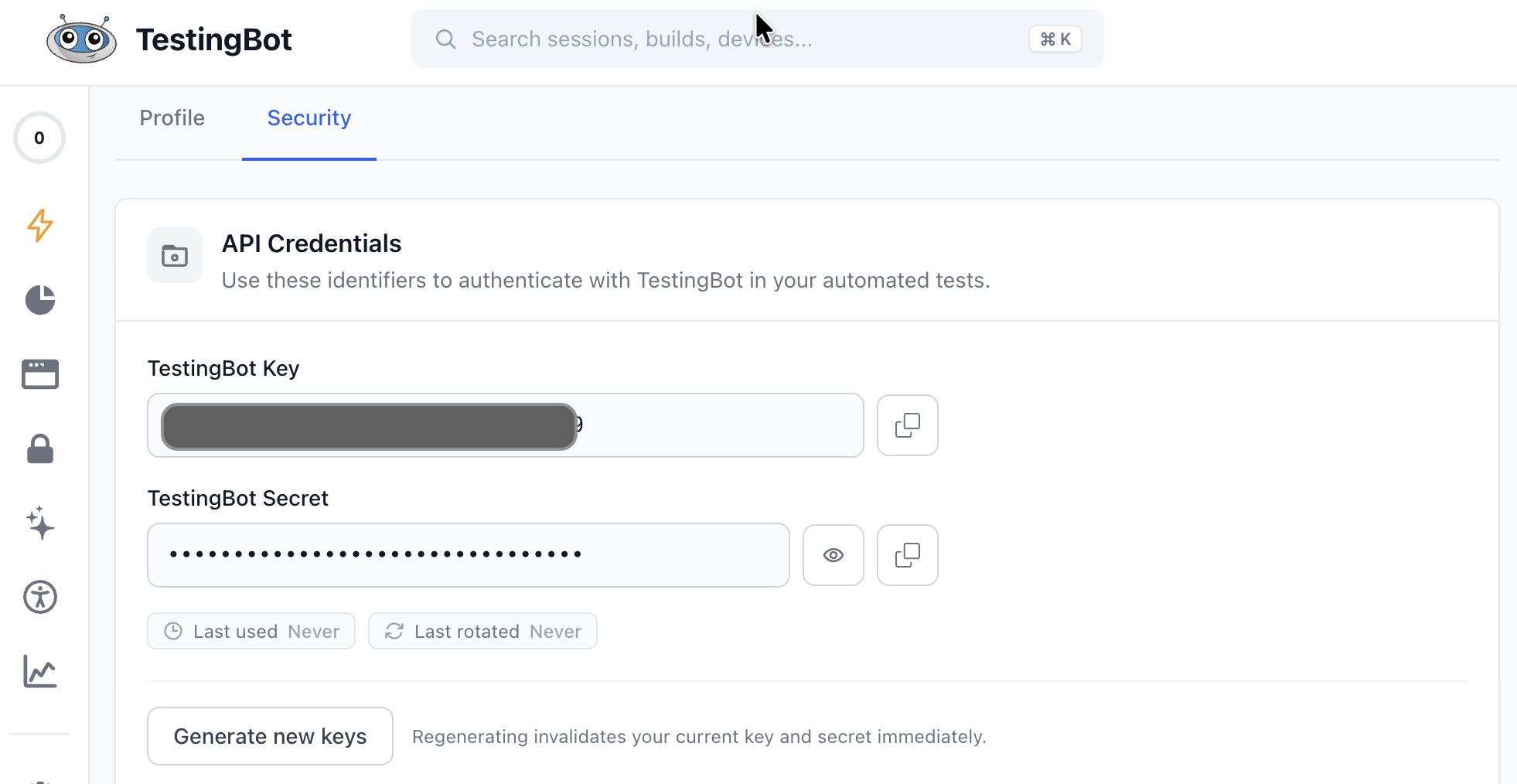Switch to the Profile tab
The image size is (1517, 784).
tap(172, 118)
